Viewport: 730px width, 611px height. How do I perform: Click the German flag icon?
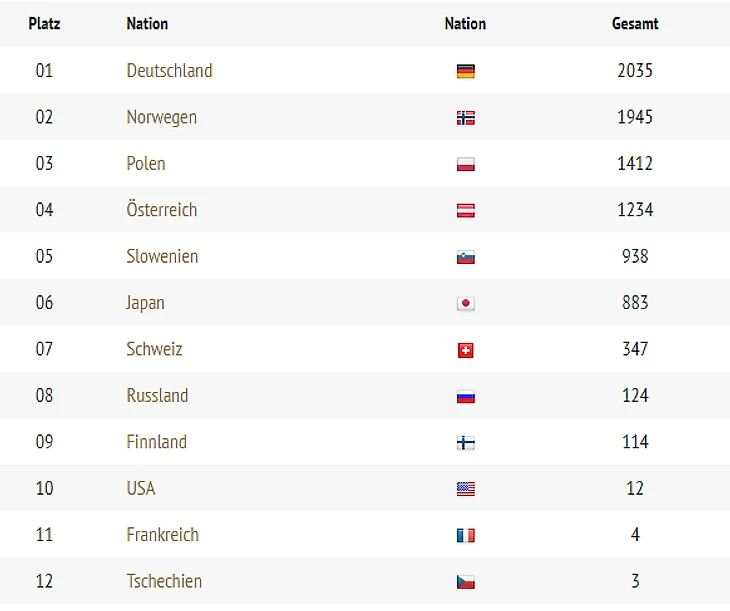465,71
